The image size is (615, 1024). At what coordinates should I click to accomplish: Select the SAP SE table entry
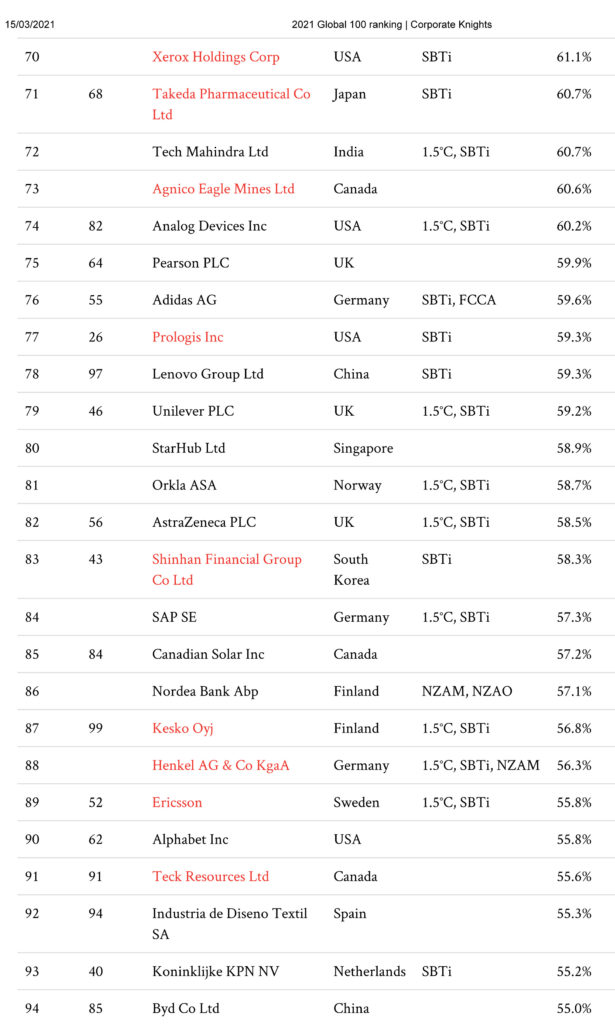tap(174, 617)
